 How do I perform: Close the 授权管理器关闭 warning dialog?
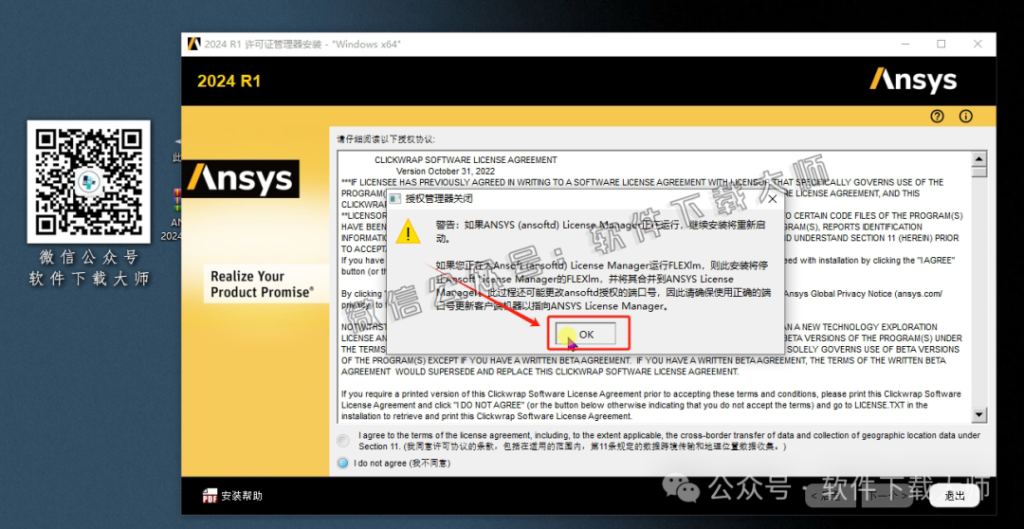(x=772, y=199)
